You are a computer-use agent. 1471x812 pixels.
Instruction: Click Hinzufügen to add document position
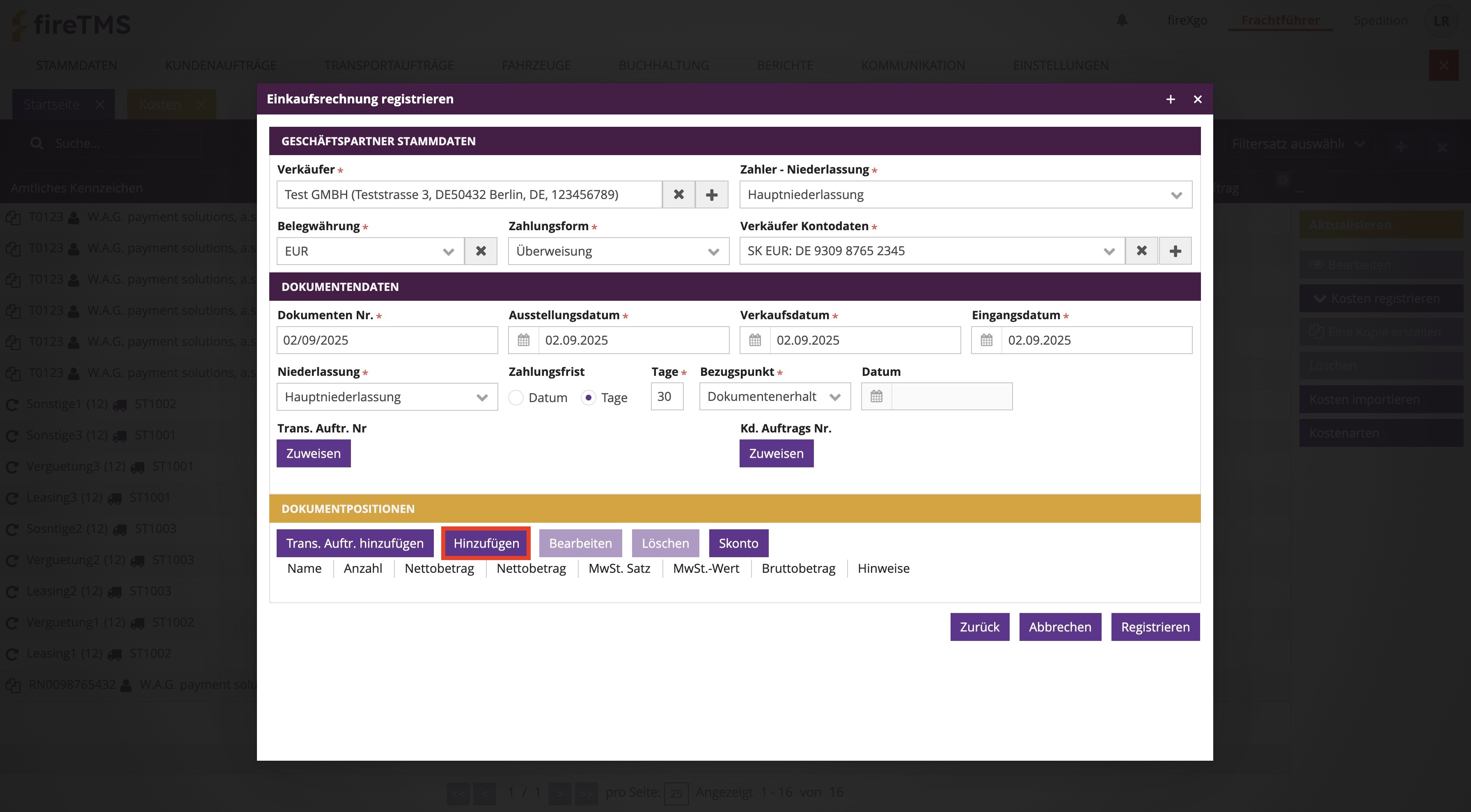486,543
